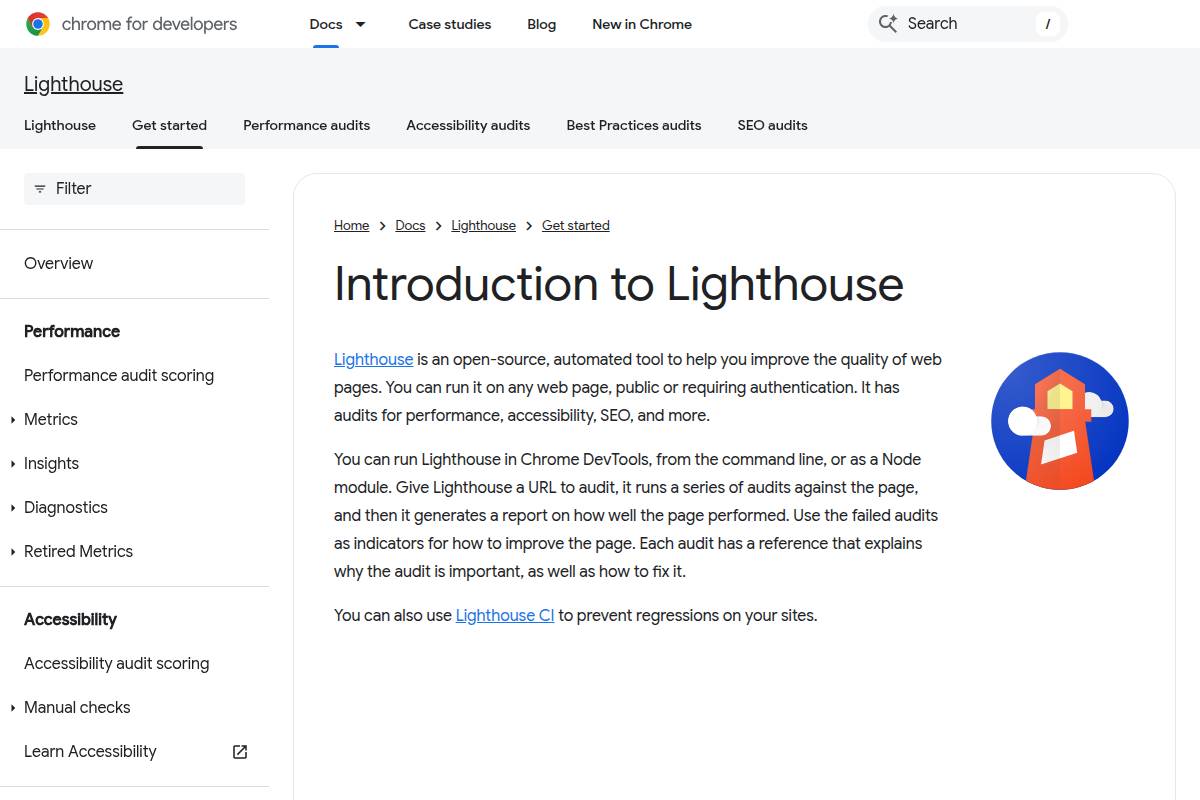Expand the Diagnostics section
This screenshot has width=1200, height=800.
pyautogui.click(x=12, y=507)
